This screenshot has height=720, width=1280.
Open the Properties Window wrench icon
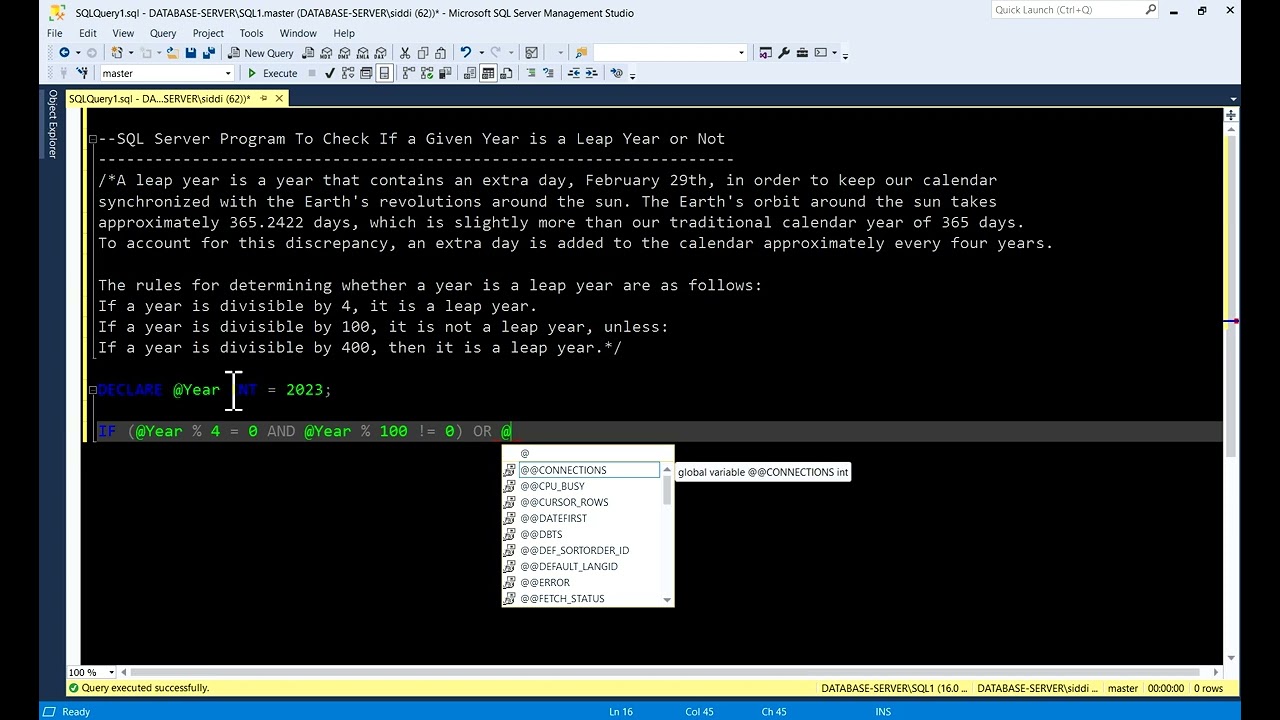[x=784, y=52]
